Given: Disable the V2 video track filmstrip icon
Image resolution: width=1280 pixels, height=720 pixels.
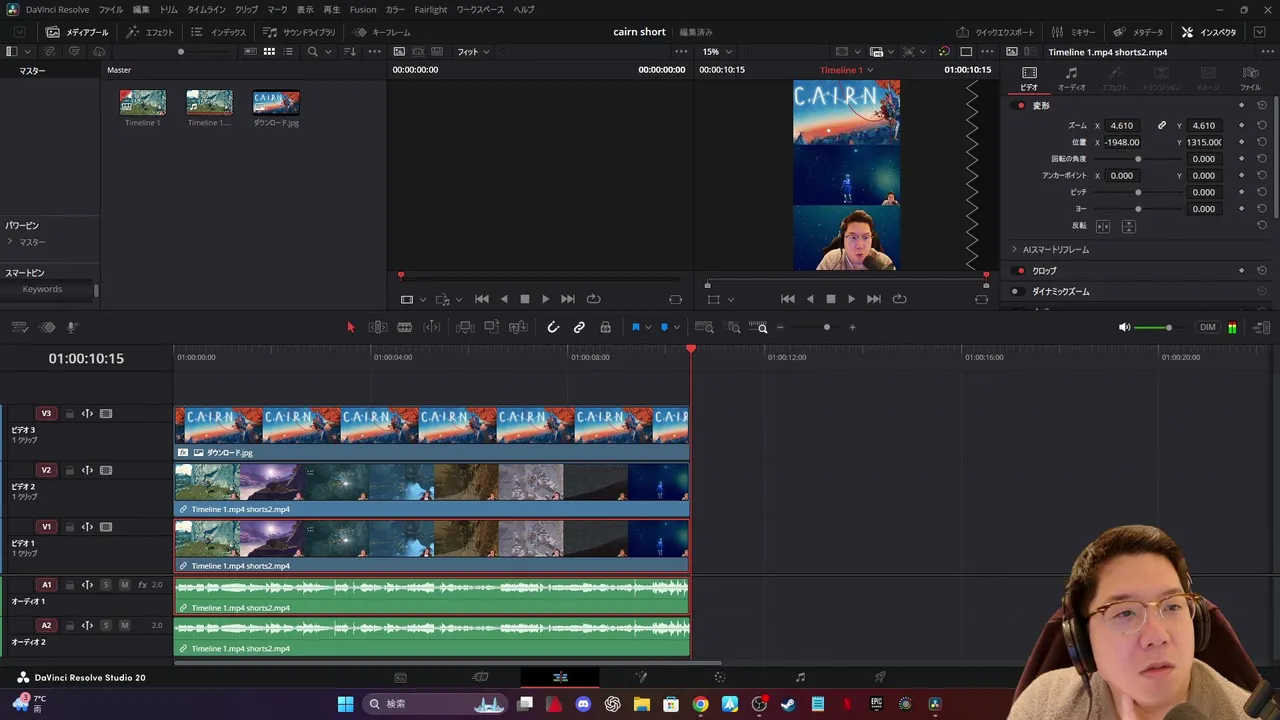Looking at the screenshot, I should coord(106,470).
